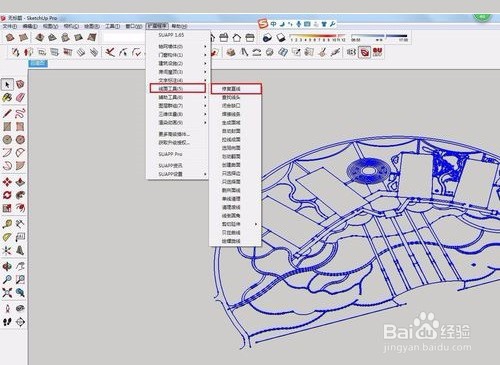
Task: Open the 相机(C) menu
Action: (x=71, y=26)
